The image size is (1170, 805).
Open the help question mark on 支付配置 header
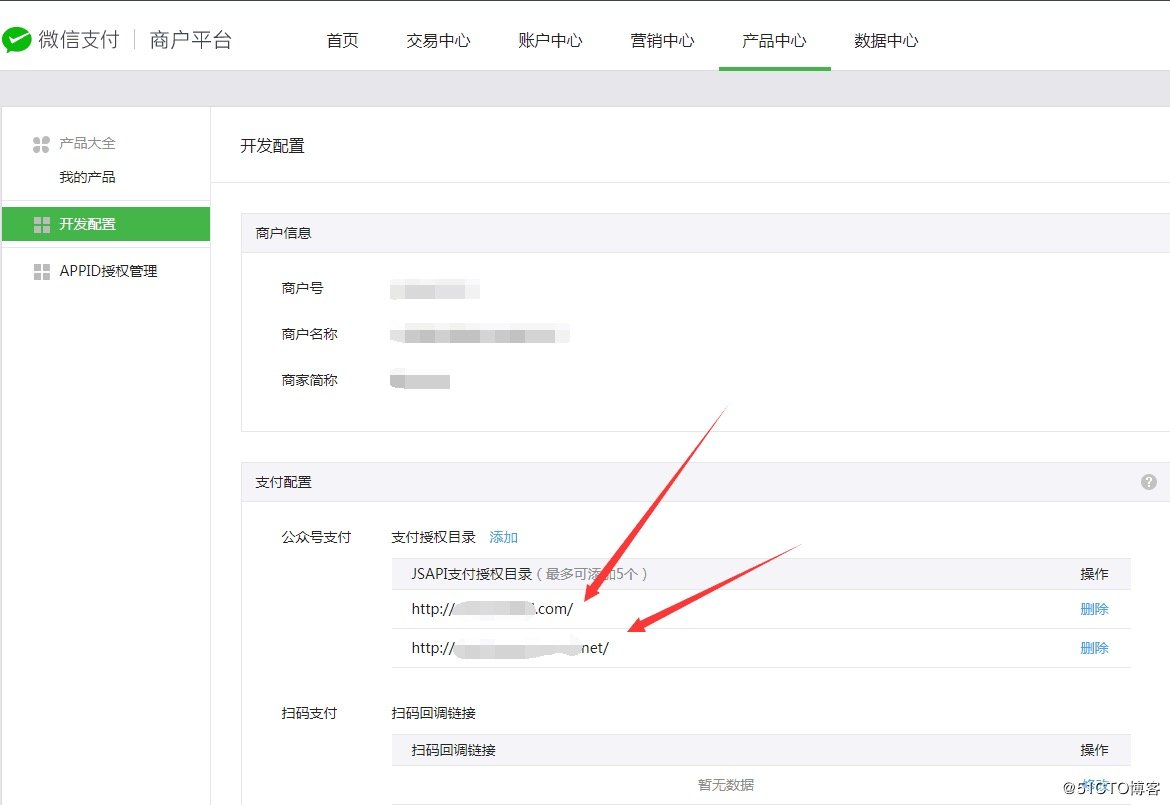1148,481
